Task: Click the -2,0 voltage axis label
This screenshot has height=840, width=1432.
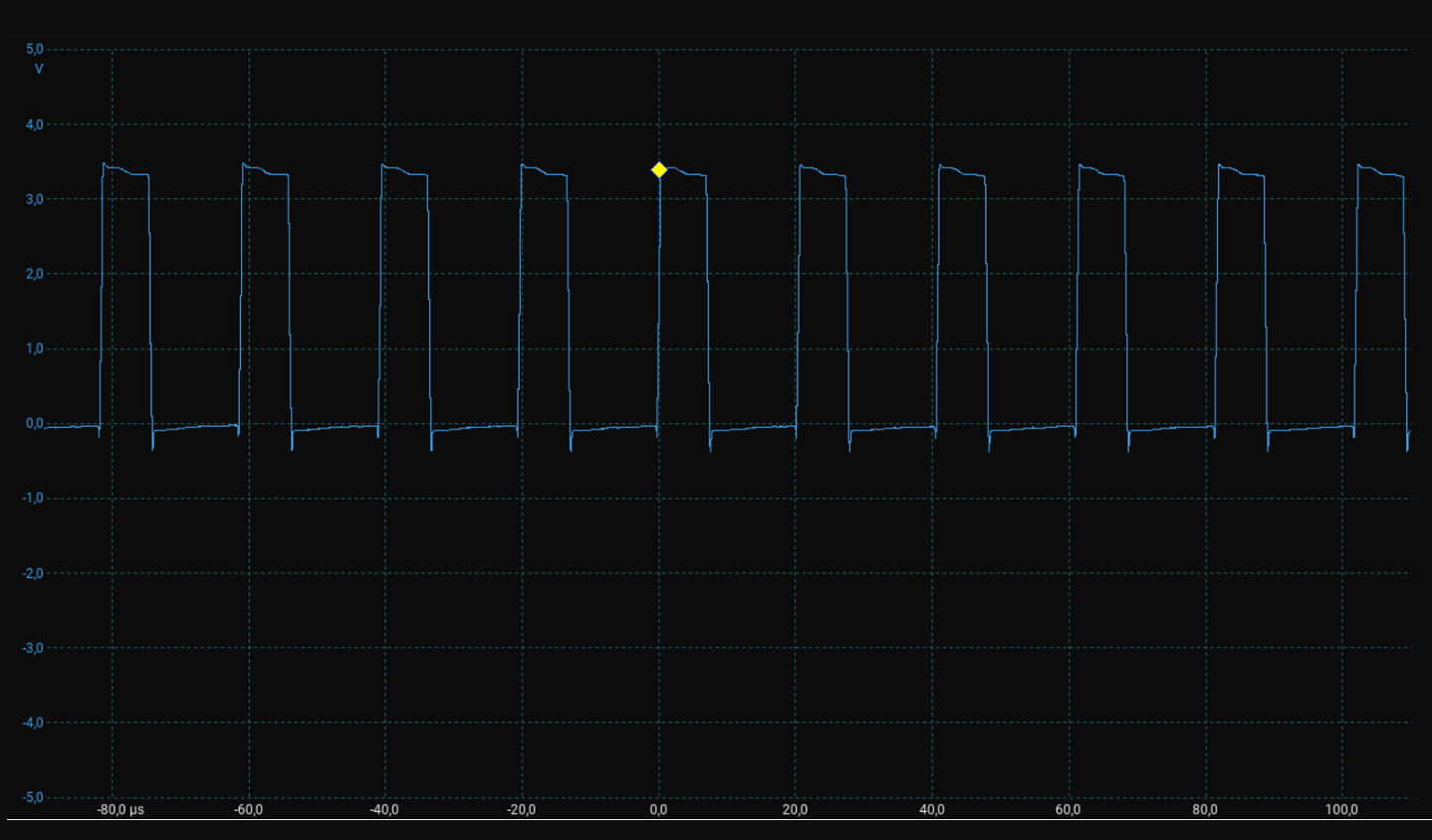Action: [x=33, y=573]
